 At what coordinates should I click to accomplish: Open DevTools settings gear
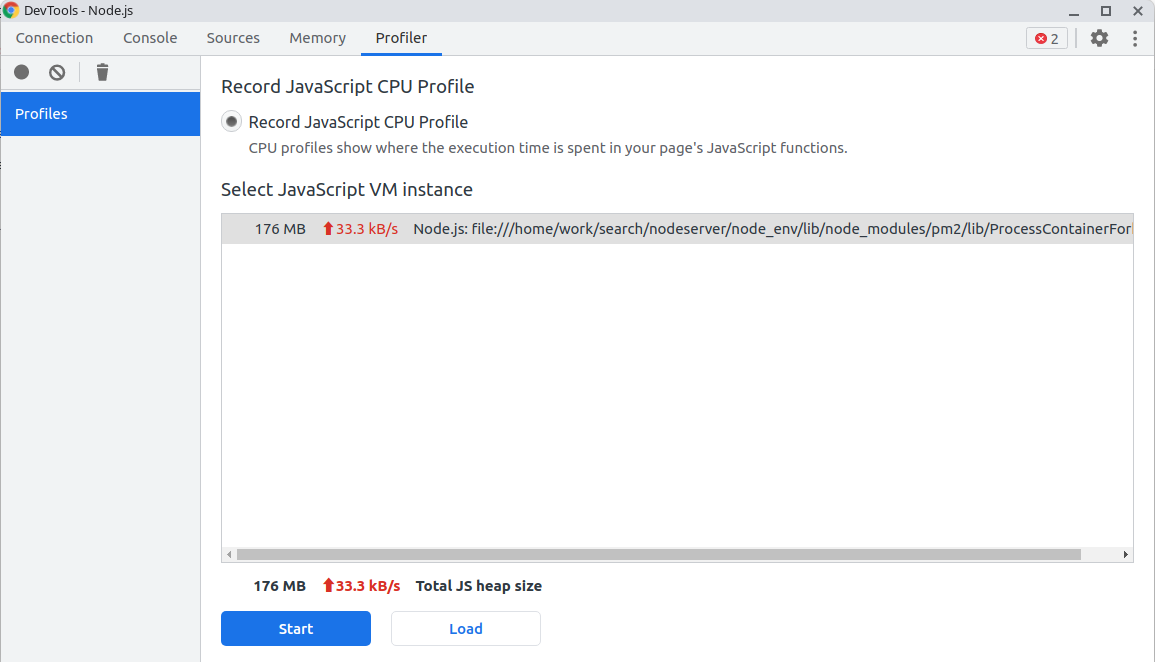[1099, 38]
